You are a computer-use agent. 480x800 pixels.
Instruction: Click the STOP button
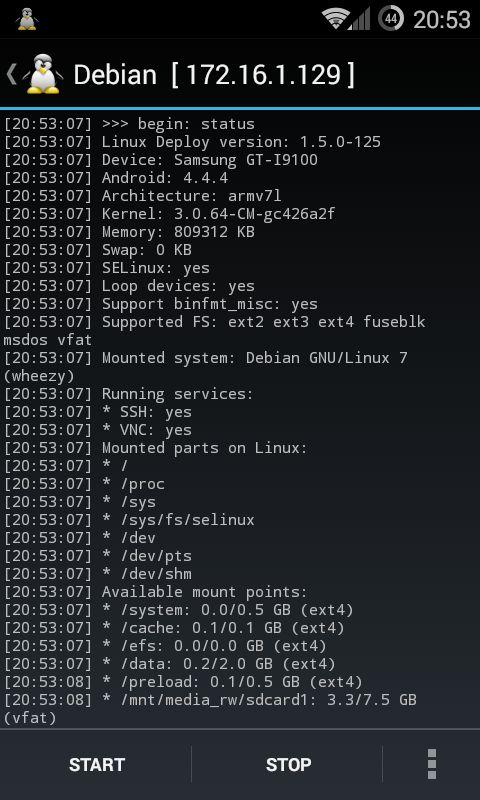click(288, 764)
